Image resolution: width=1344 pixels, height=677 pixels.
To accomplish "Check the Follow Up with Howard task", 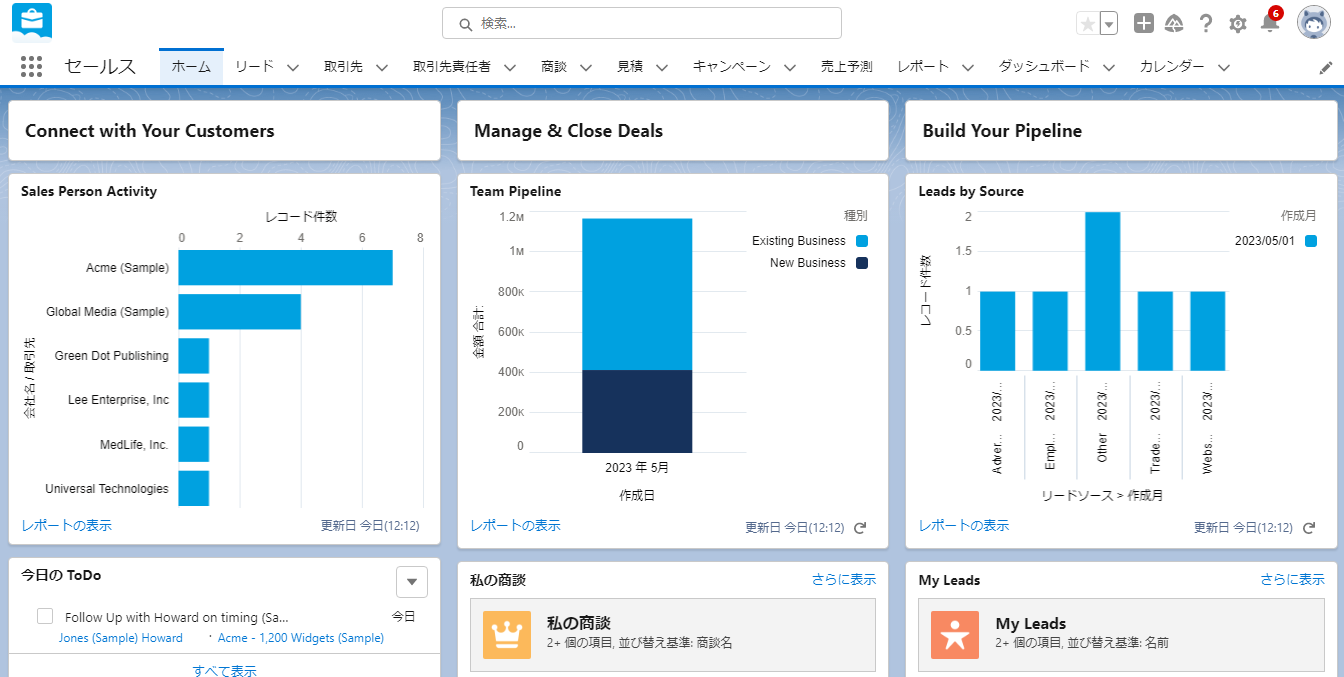I will point(45,616).
